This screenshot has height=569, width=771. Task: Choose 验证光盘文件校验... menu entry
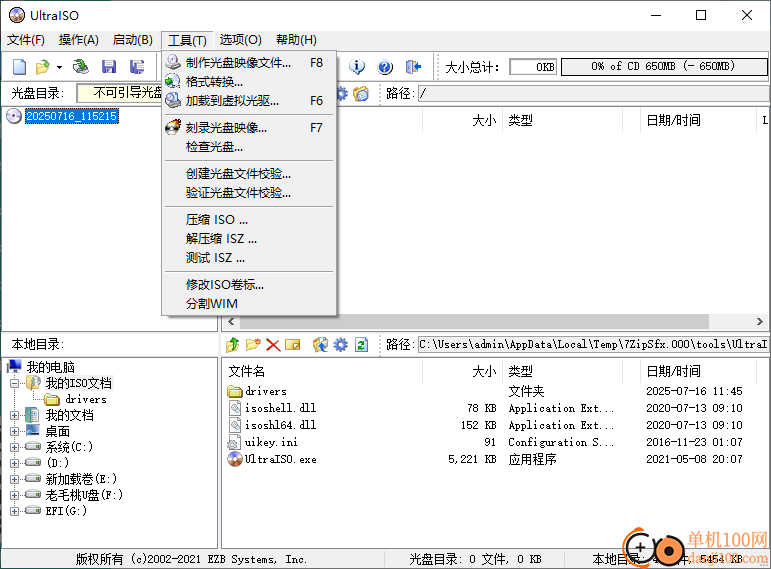coord(249,193)
